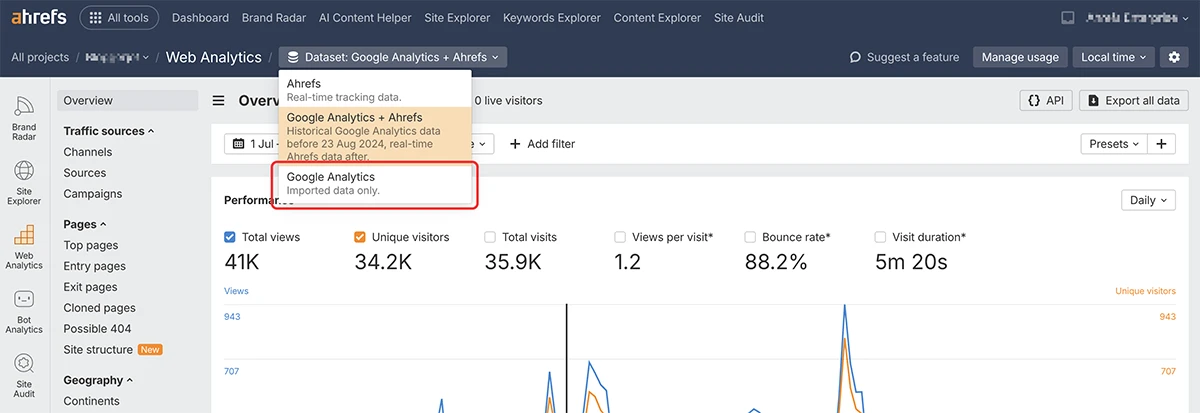The width and height of the screenshot is (1200, 413).
Task: Open the All tools grid menu
Action: click(x=118, y=18)
